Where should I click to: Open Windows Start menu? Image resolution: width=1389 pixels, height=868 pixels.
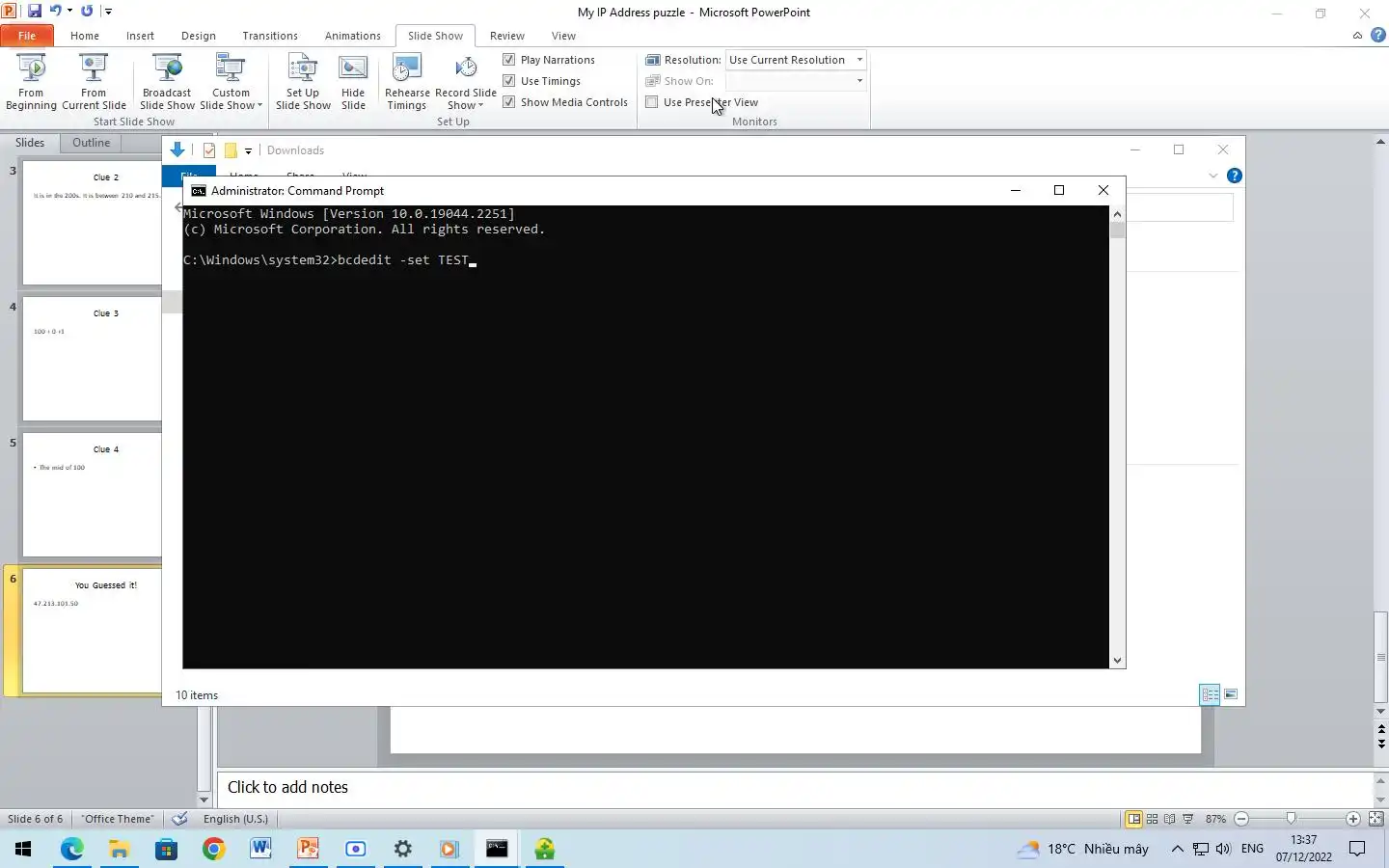pos(23,849)
